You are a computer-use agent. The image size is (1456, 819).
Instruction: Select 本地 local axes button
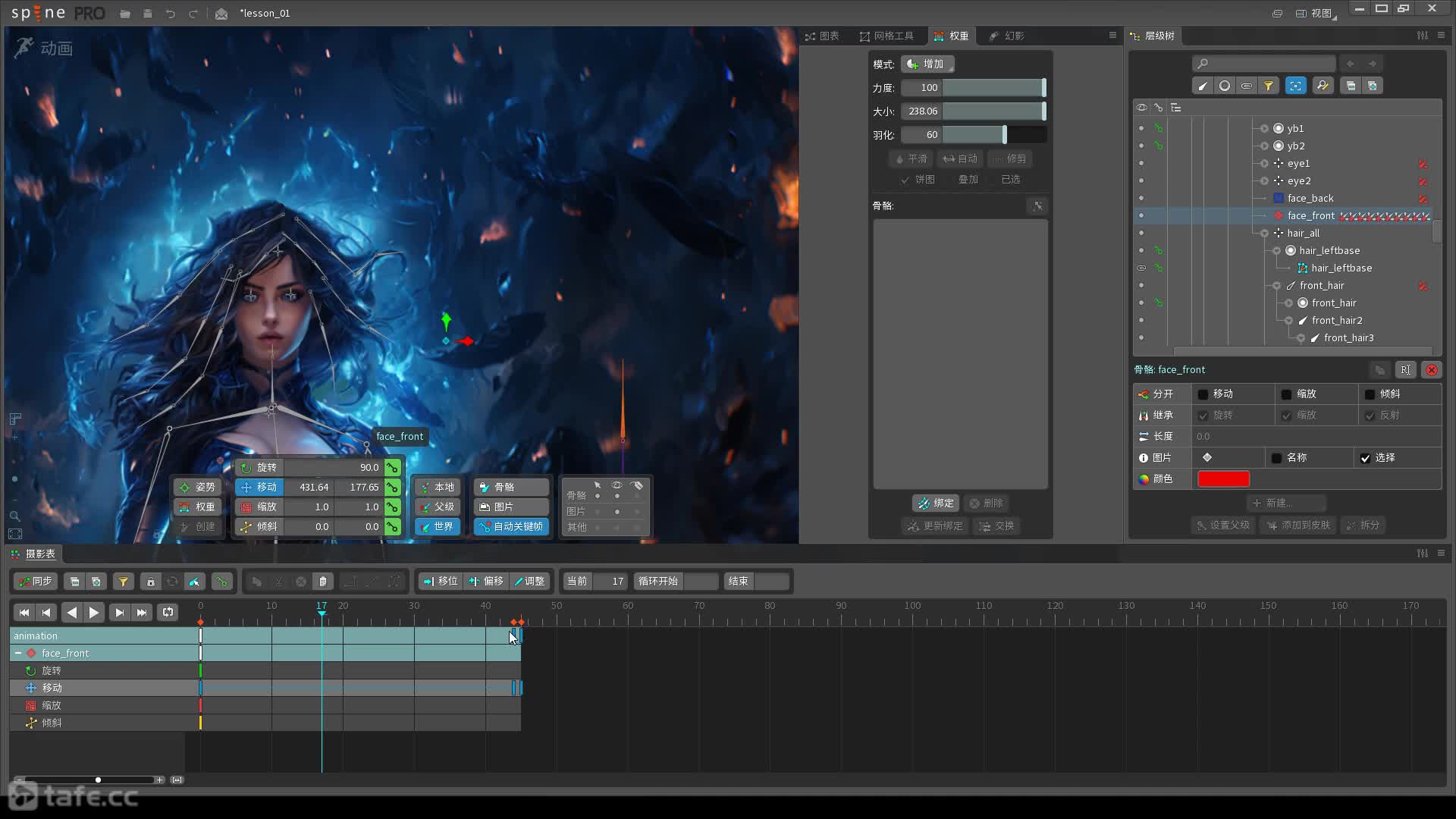[x=438, y=488]
